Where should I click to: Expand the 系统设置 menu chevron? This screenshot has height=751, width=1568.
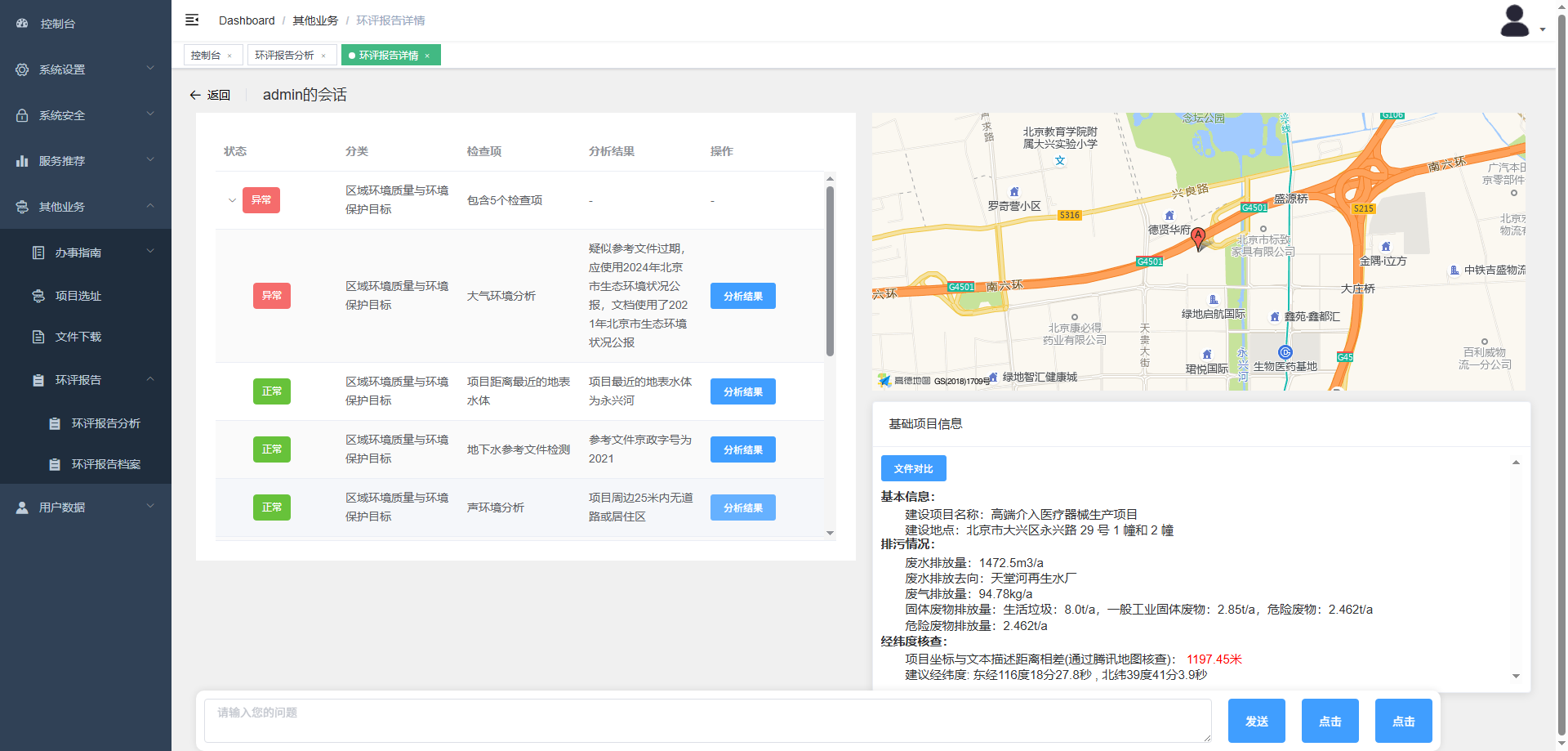coord(150,68)
